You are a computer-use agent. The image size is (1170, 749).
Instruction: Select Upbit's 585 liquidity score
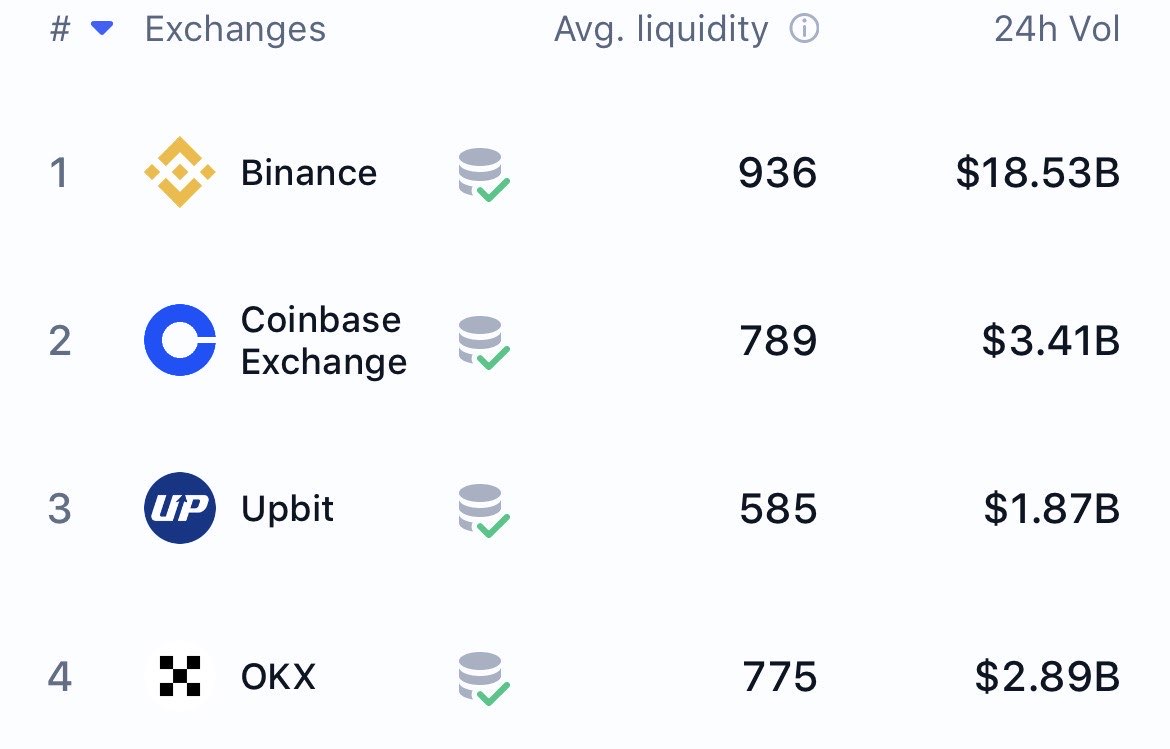[779, 508]
